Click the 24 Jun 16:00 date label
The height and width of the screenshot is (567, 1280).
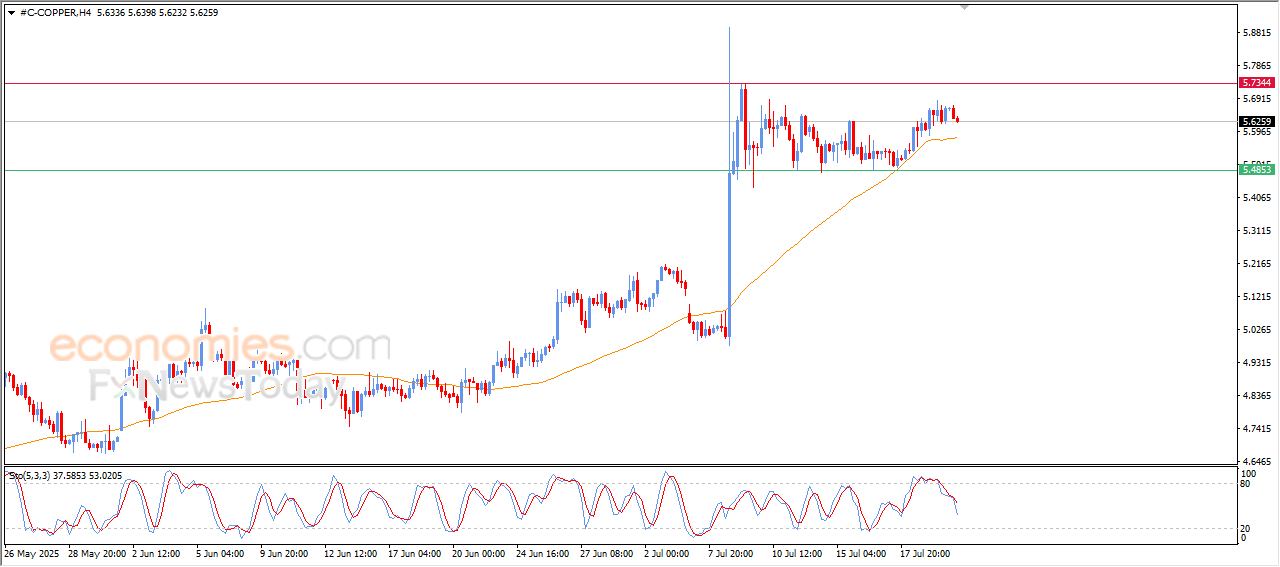(543, 552)
